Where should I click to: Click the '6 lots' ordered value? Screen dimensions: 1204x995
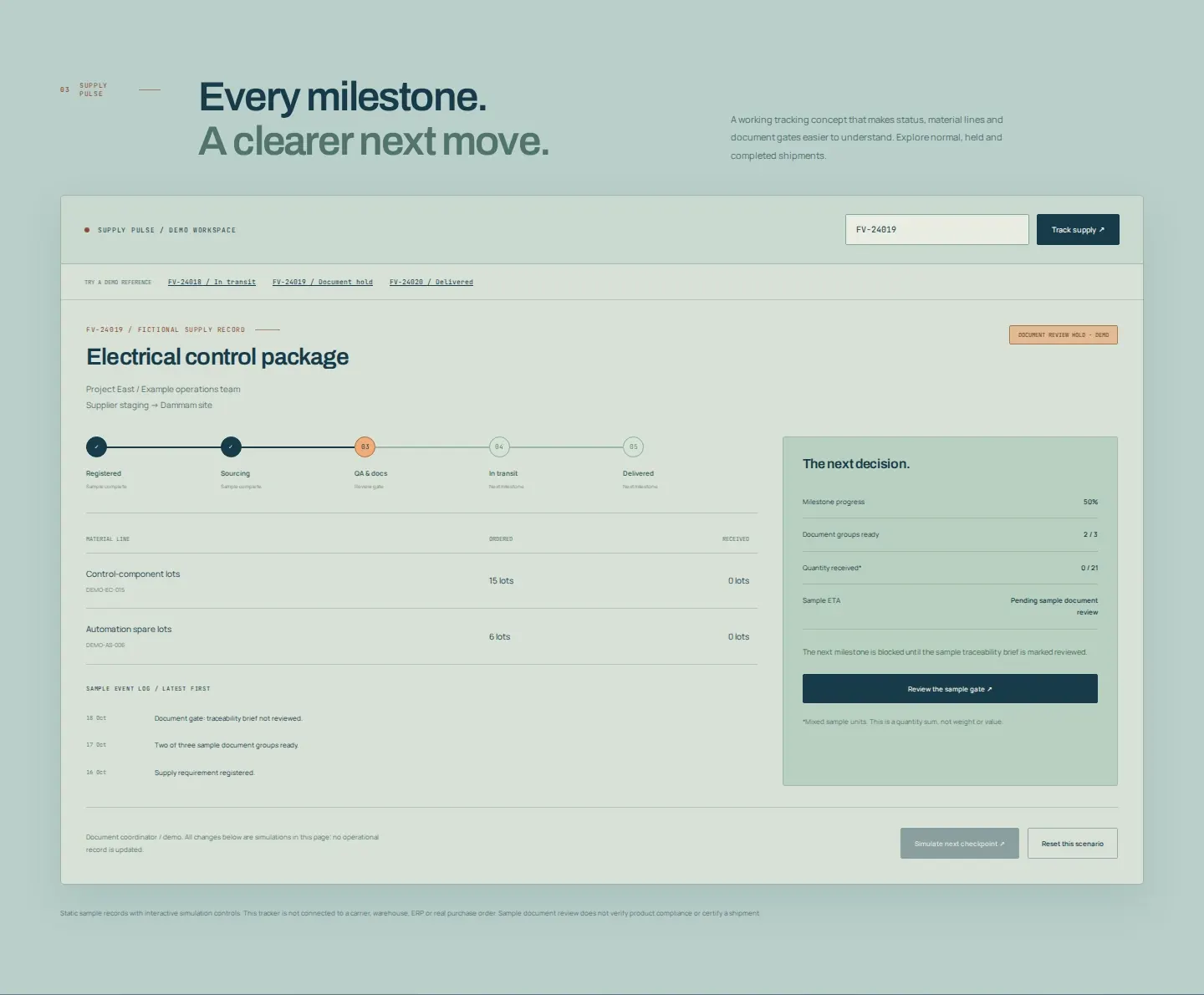tap(500, 637)
